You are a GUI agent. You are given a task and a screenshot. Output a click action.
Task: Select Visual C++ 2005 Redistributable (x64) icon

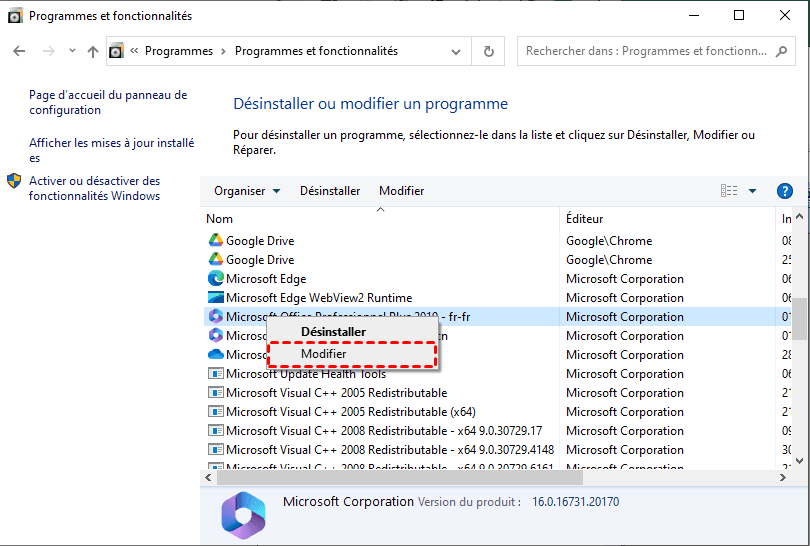pos(215,412)
